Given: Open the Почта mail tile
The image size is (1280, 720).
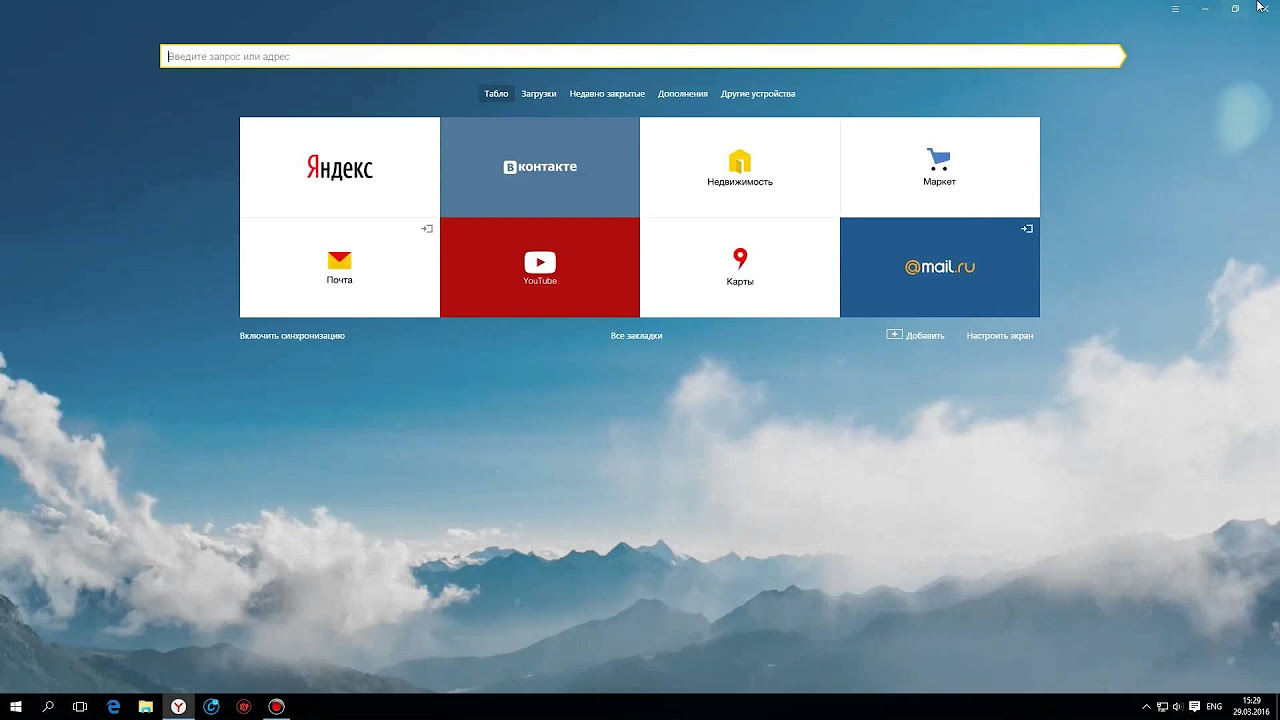Looking at the screenshot, I should pos(340,267).
